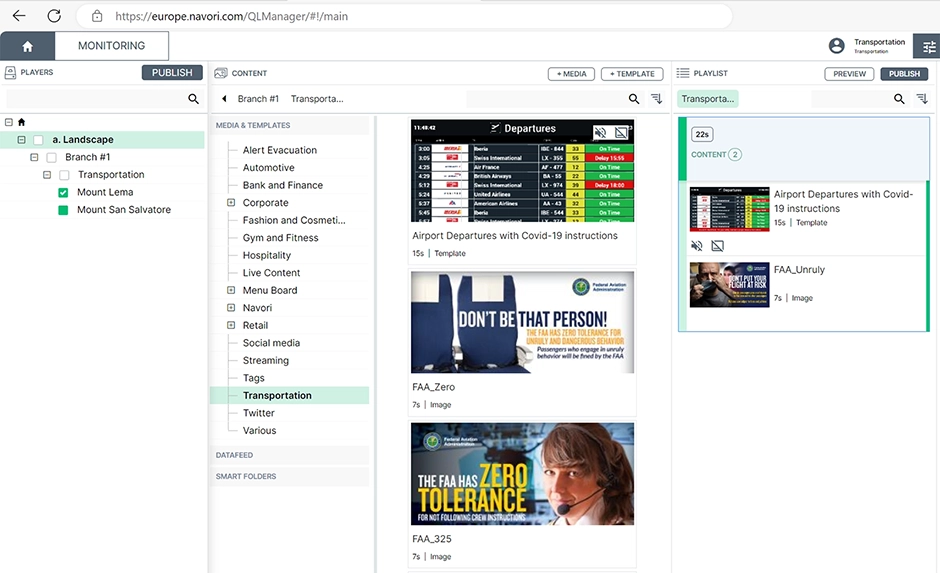The width and height of the screenshot is (940, 573).
Task: Click the browser address bar URL
Action: [231, 16]
